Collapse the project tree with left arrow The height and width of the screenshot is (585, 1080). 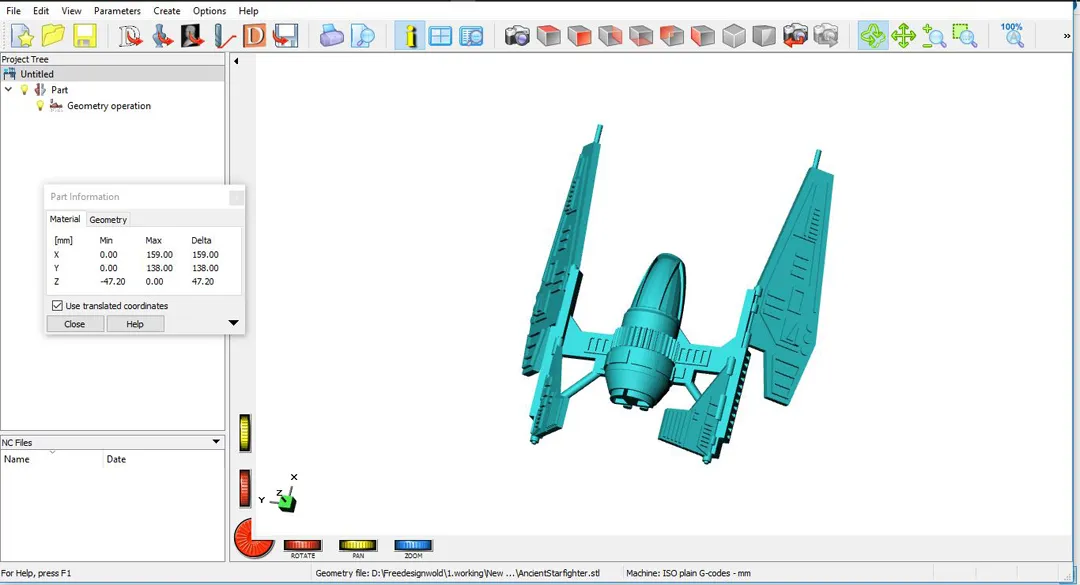236,61
